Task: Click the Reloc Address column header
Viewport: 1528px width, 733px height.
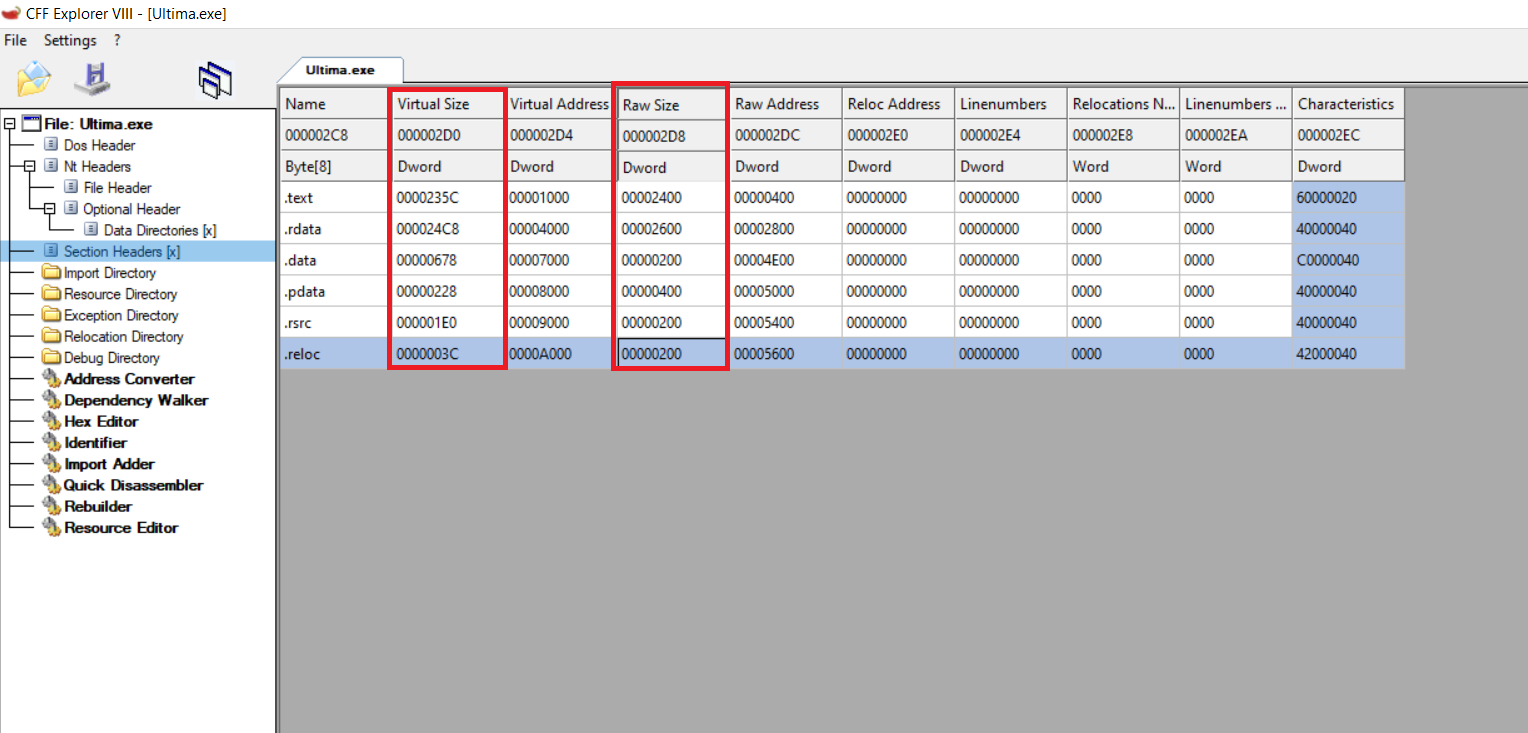Action: click(897, 104)
